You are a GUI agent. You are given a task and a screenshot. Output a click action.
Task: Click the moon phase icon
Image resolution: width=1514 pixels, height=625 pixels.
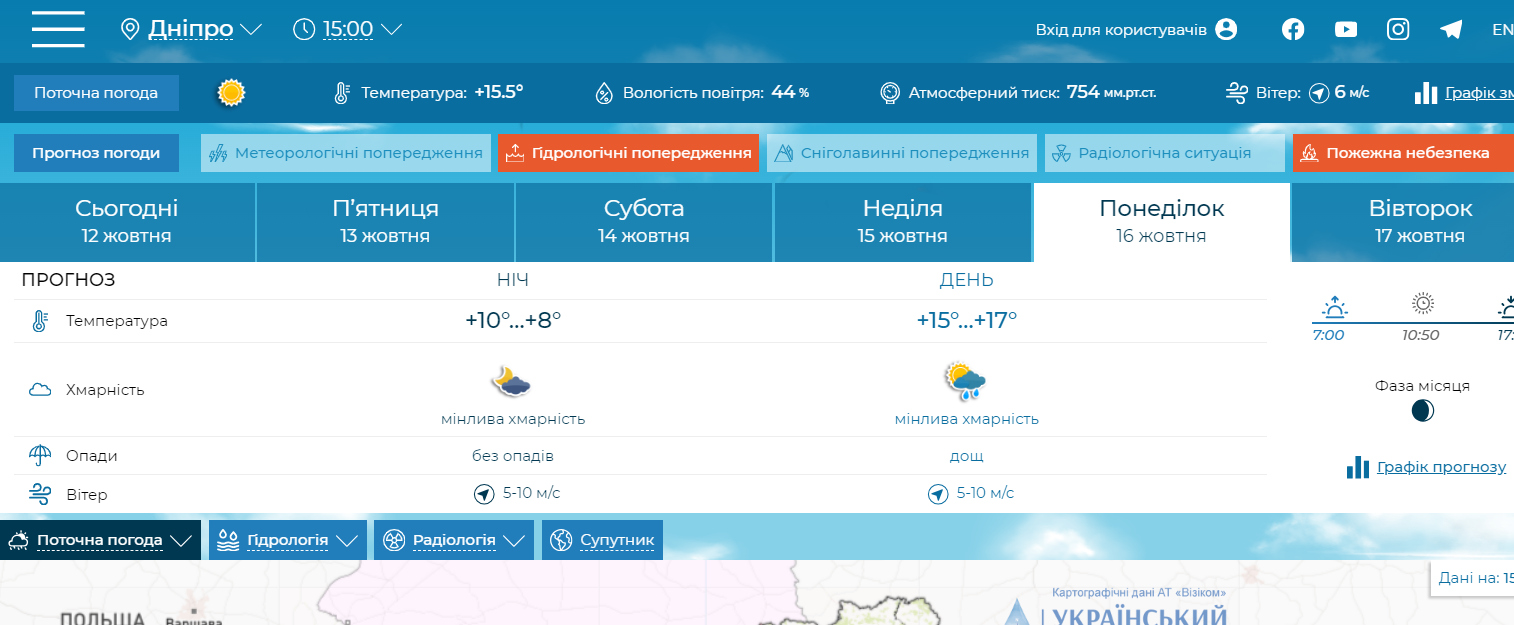(x=1422, y=410)
